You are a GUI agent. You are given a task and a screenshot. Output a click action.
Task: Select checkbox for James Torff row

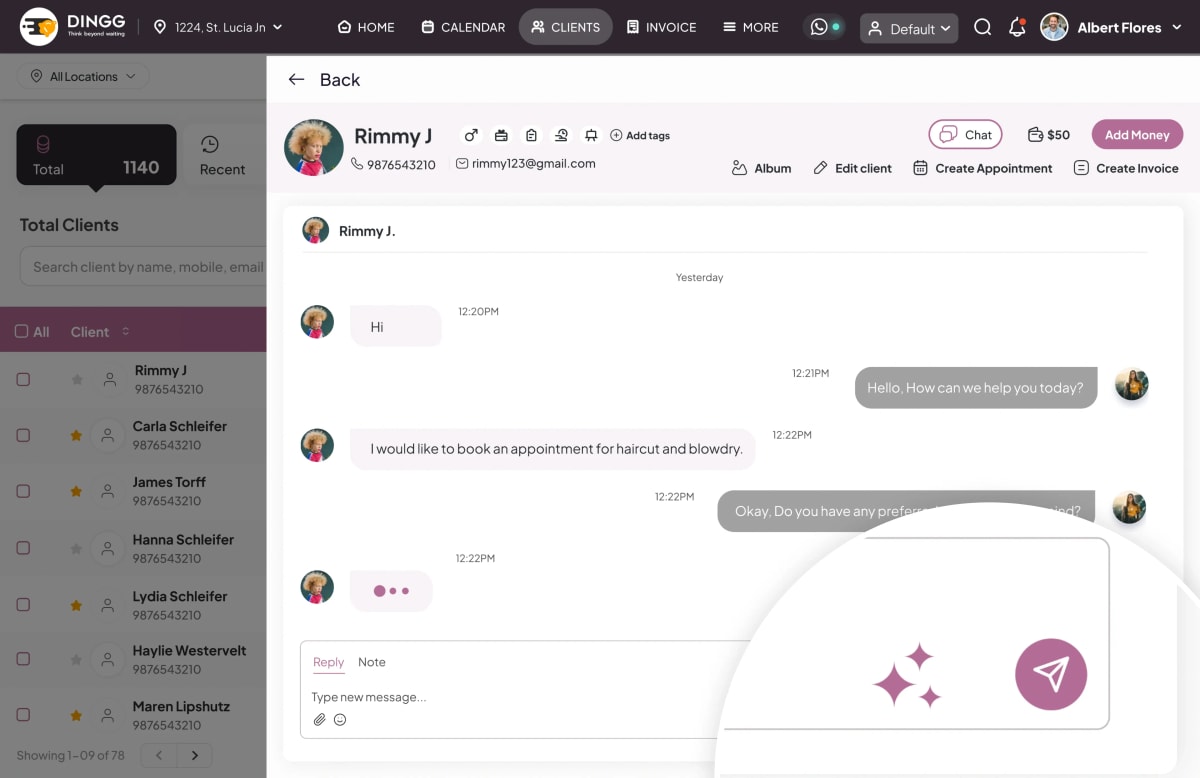point(23,492)
